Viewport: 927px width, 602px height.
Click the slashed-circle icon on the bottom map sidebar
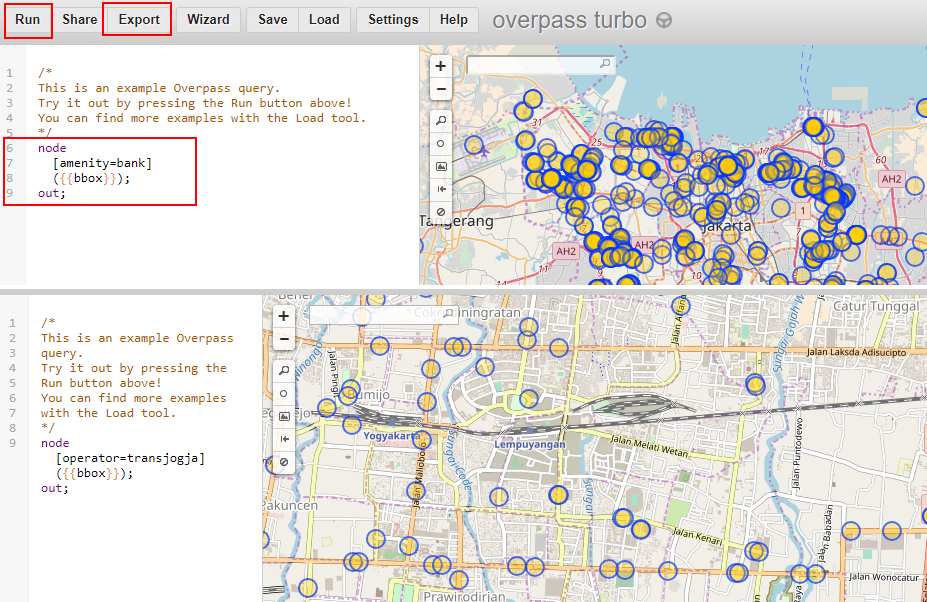(x=283, y=462)
